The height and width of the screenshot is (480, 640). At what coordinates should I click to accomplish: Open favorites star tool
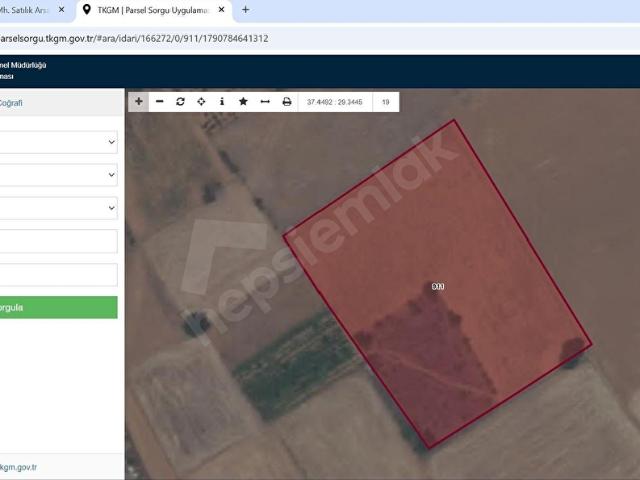[243, 102]
